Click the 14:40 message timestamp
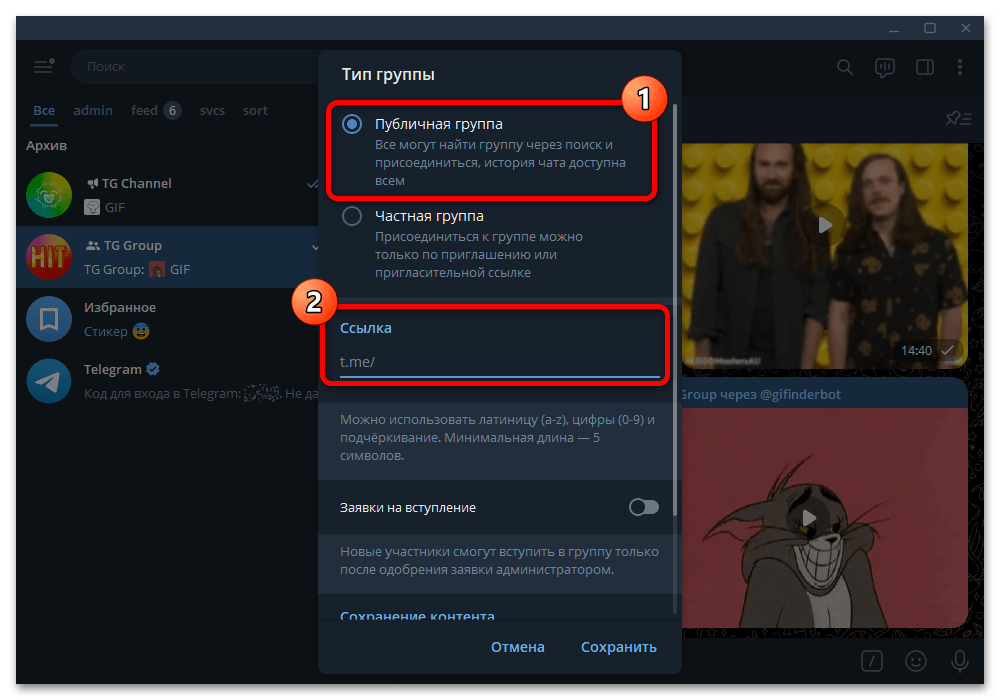 [x=916, y=351]
